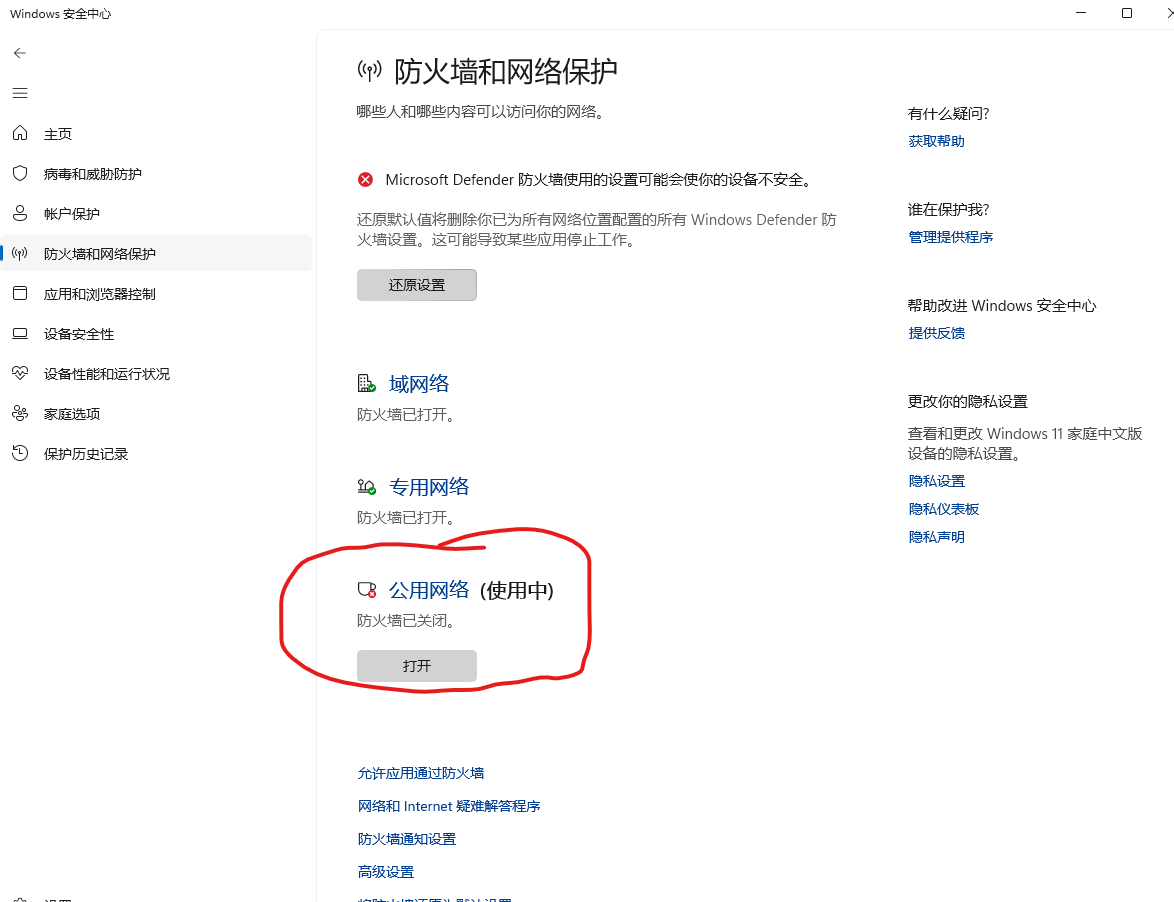Image resolution: width=1174 pixels, height=902 pixels.
Task: Click the antenna icon for 防火墙和网络保护 in sidebar
Action: point(20,253)
